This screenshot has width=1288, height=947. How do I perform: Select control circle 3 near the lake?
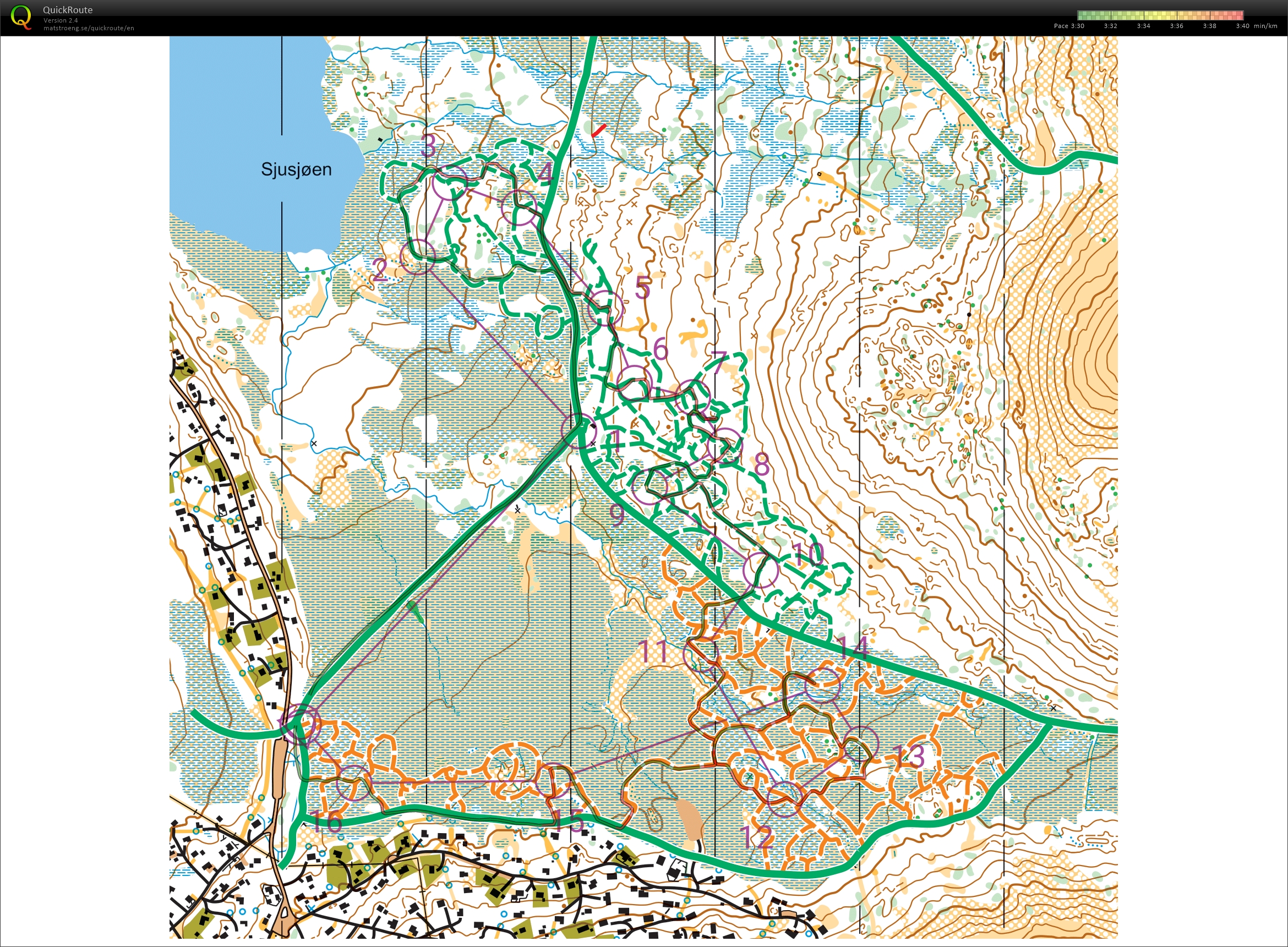450,182
